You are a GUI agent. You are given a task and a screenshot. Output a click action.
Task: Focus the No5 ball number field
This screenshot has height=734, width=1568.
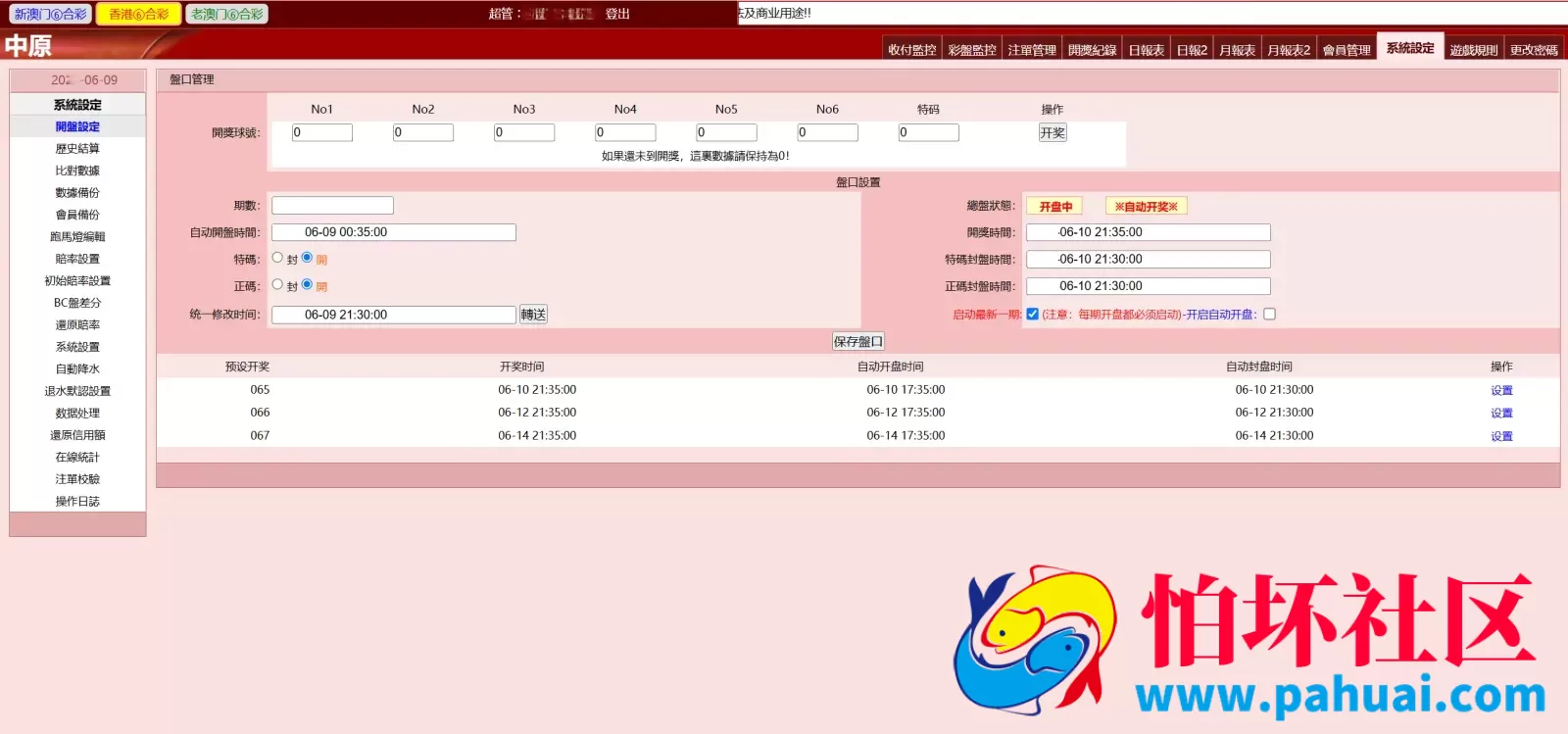[x=726, y=132]
